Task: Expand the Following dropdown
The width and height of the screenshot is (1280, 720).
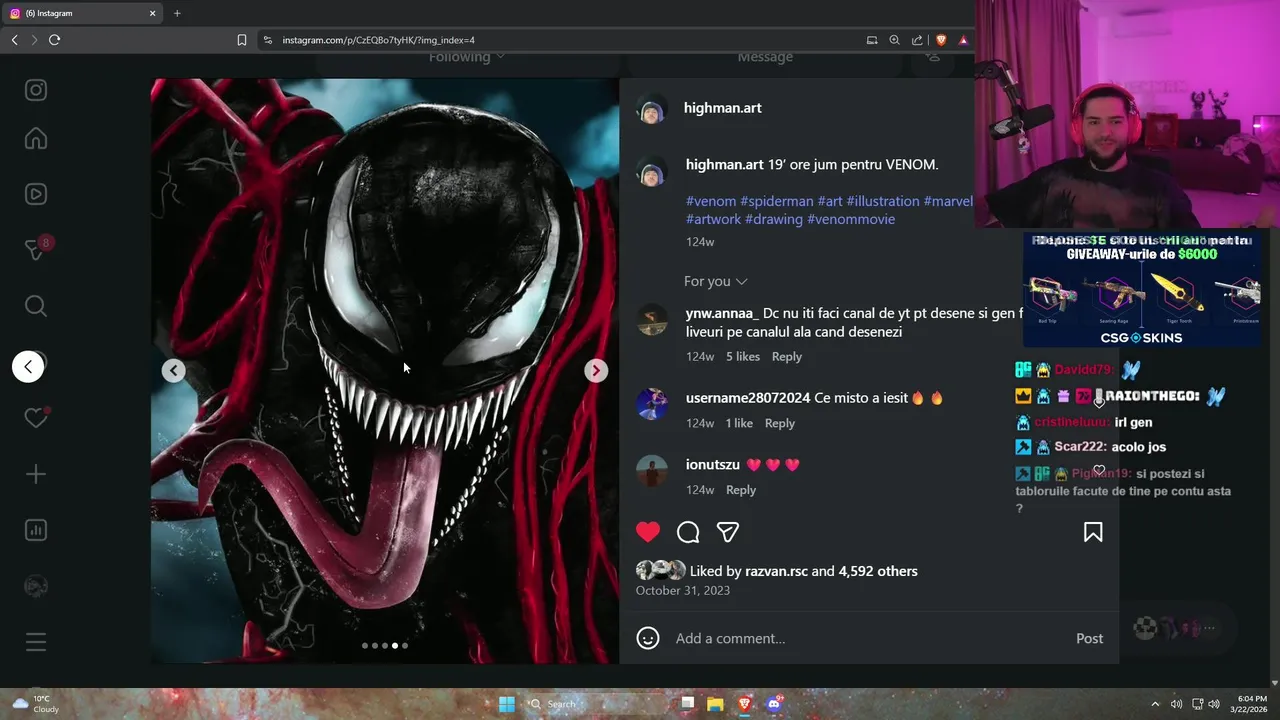Action: point(467,58)
